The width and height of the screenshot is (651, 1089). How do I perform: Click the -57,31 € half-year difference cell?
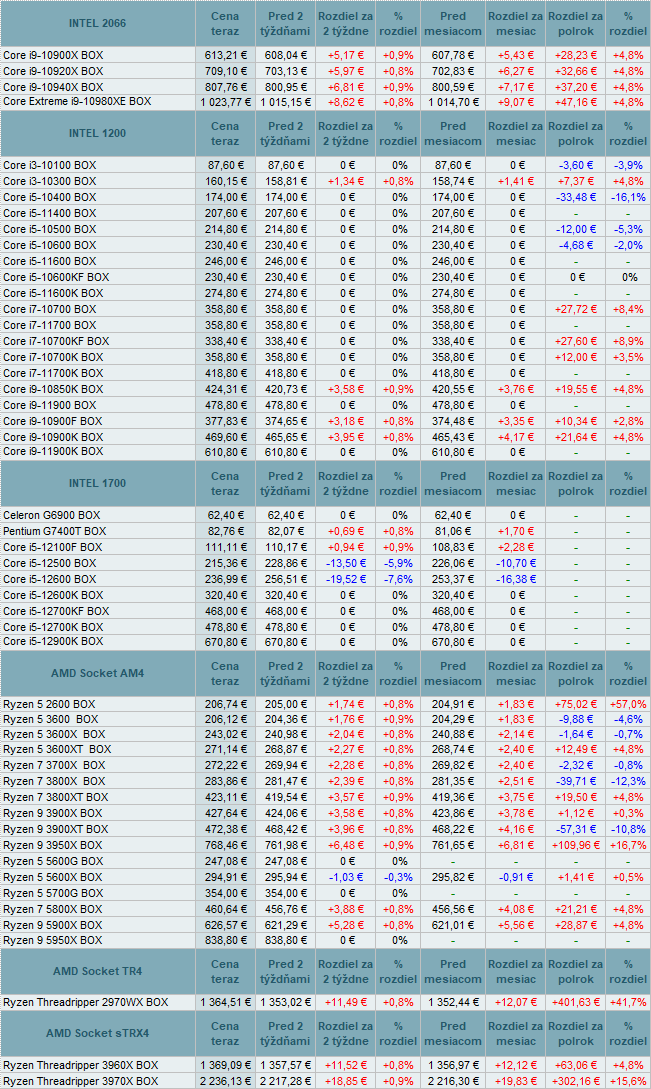pos(576,829)
